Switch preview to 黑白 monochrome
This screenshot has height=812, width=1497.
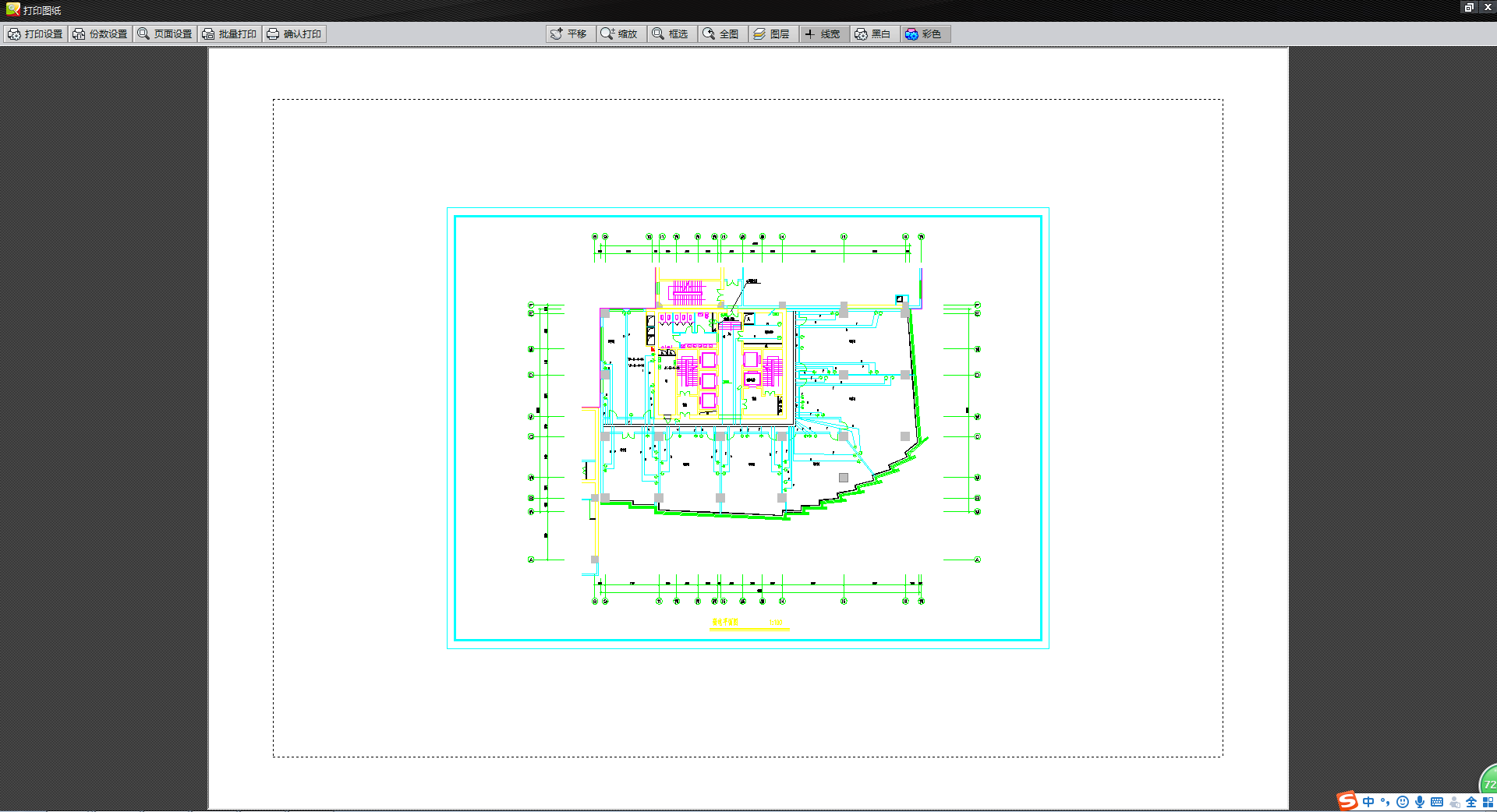[874, 34]
